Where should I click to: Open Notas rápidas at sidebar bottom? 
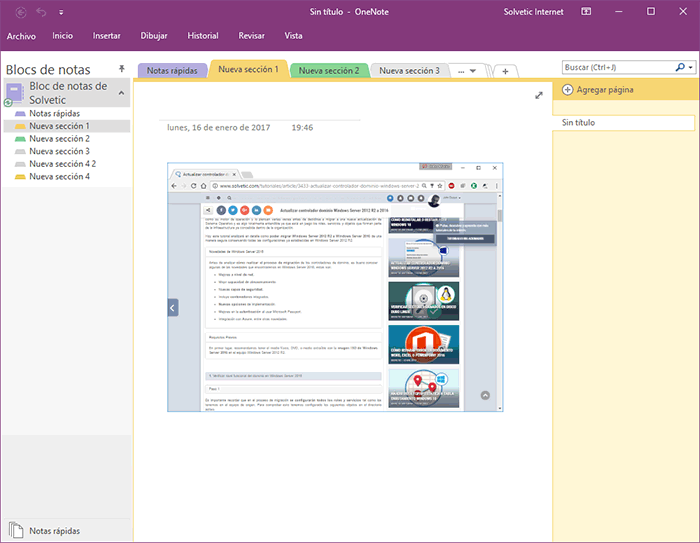point(54,531)
